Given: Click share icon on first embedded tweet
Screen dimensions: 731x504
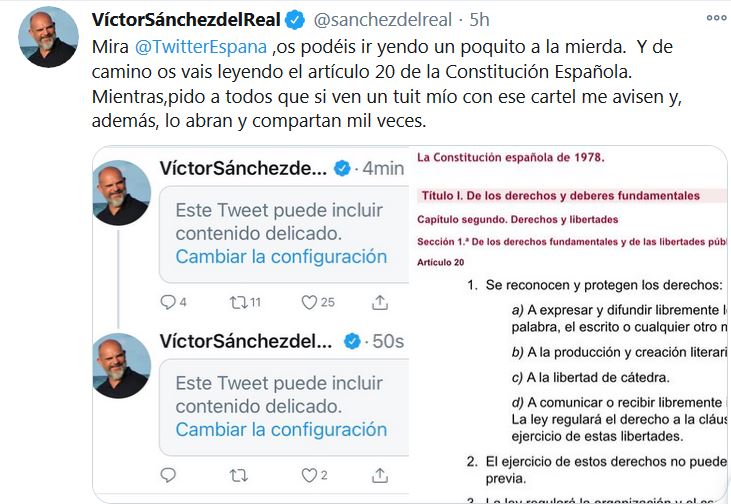Looking at the screenshot, I should click(380, 302).
